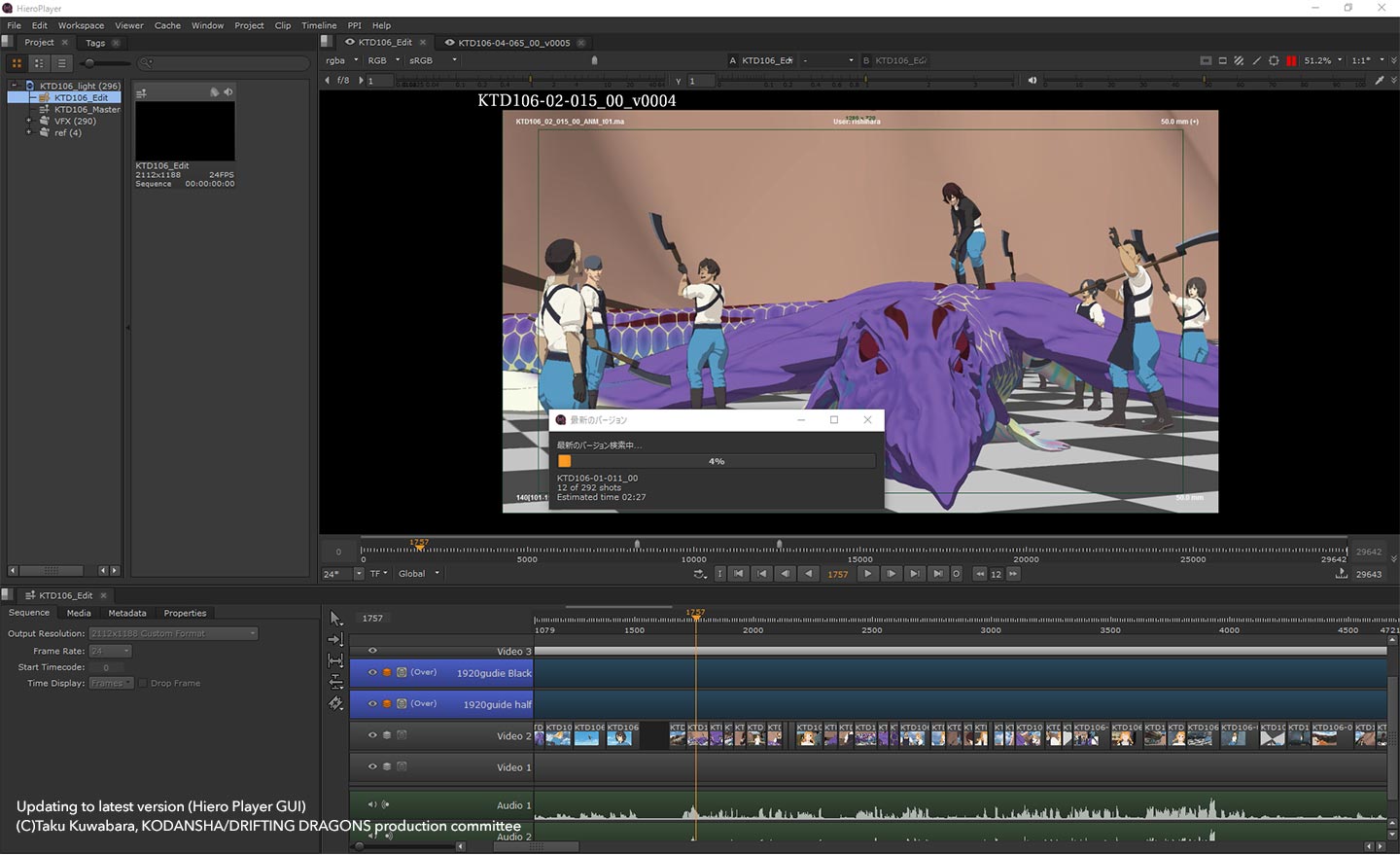This screenshot has width=1400, height=855.
Task: Open the Timeline menu
Action: [319, 25]
